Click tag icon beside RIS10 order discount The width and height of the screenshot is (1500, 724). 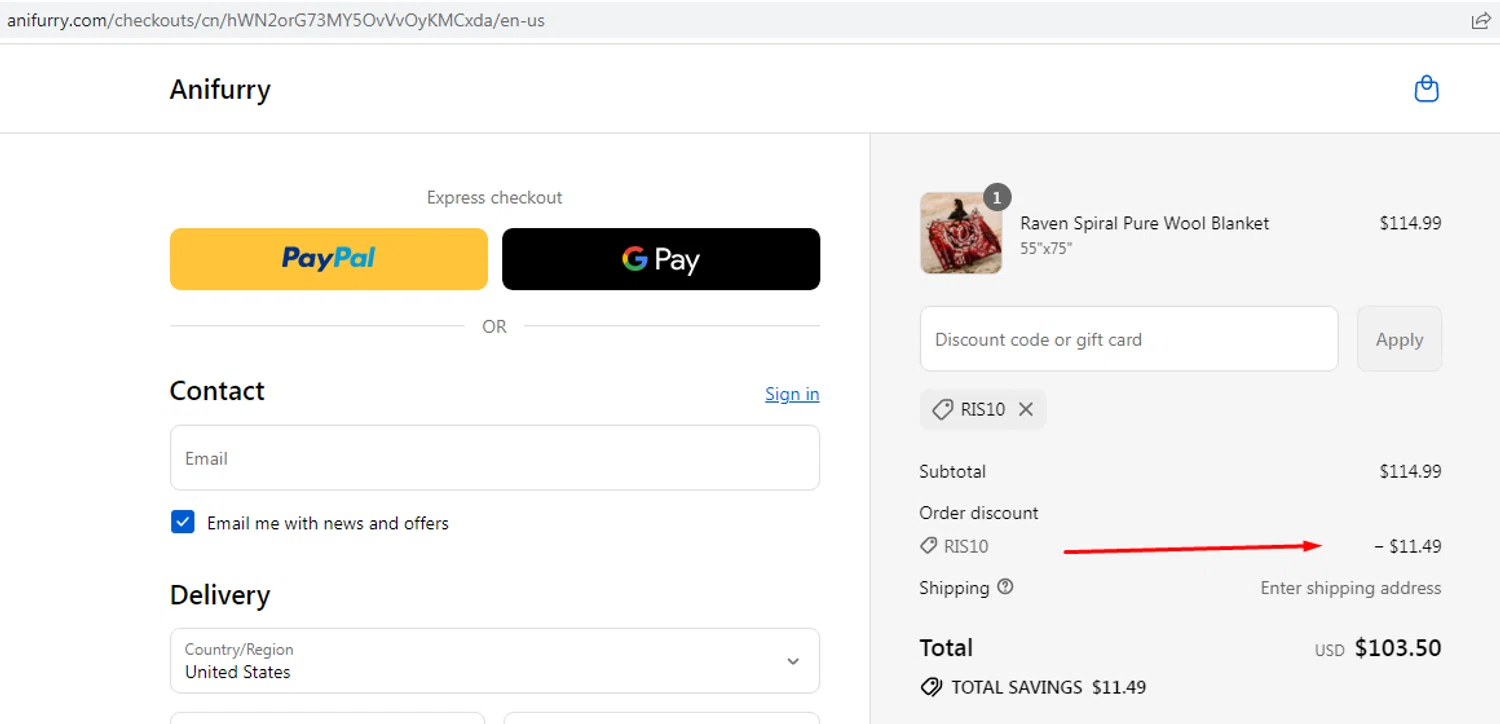(929, 546)
